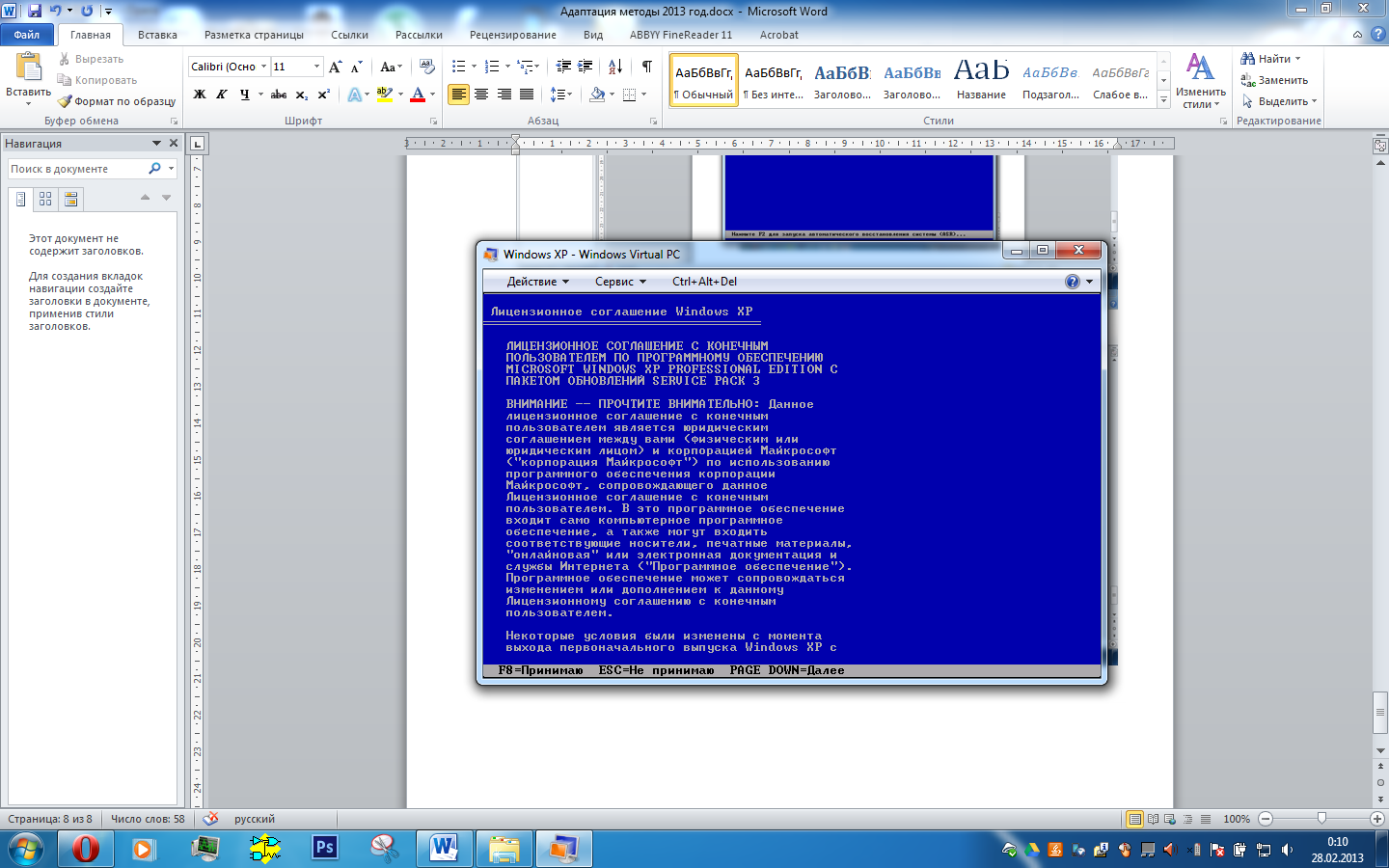Open Change Styles (Изменить стили)
This screenshot has width=1389, height=868.
click(x=1200, y=81)
